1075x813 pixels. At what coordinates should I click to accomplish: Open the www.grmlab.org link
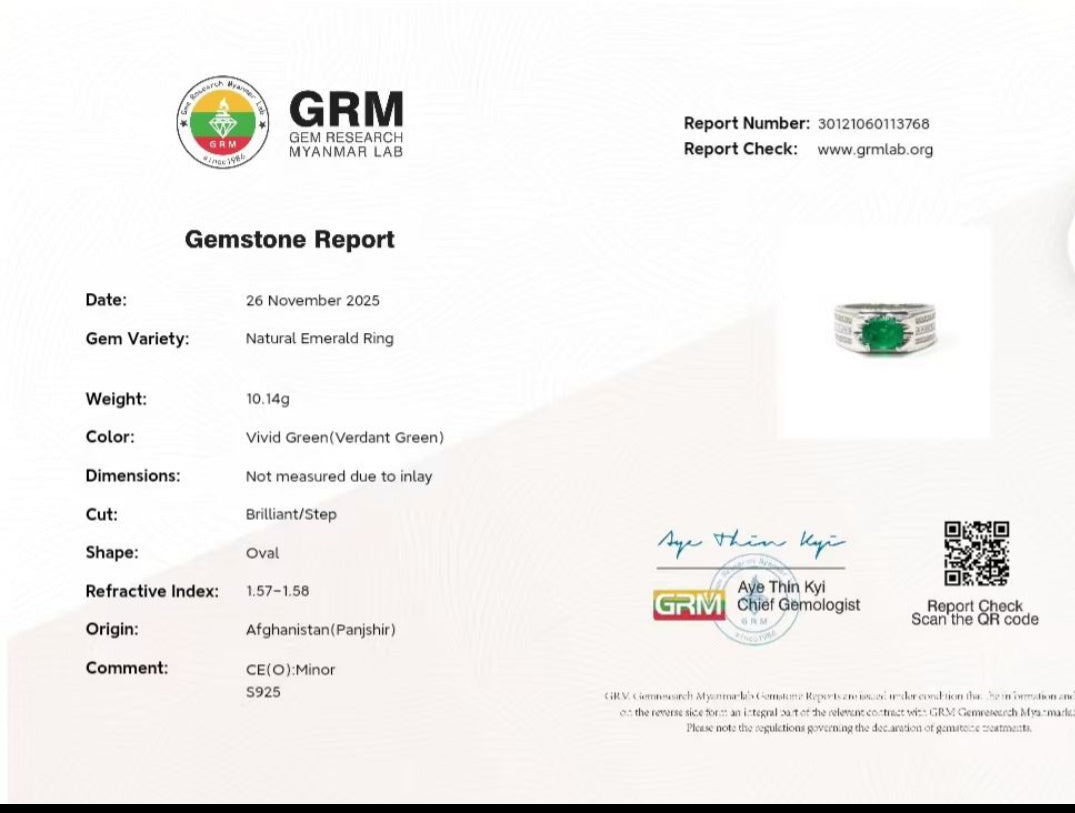(x=874, y=149)
